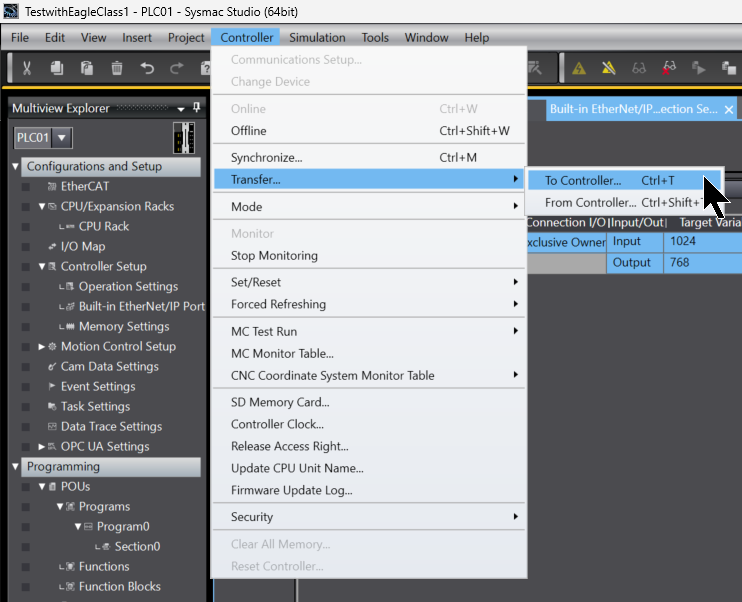Collapse the CPU/Expansion Racks node
The height and width of the screenshot is (602, 742).
42,206
